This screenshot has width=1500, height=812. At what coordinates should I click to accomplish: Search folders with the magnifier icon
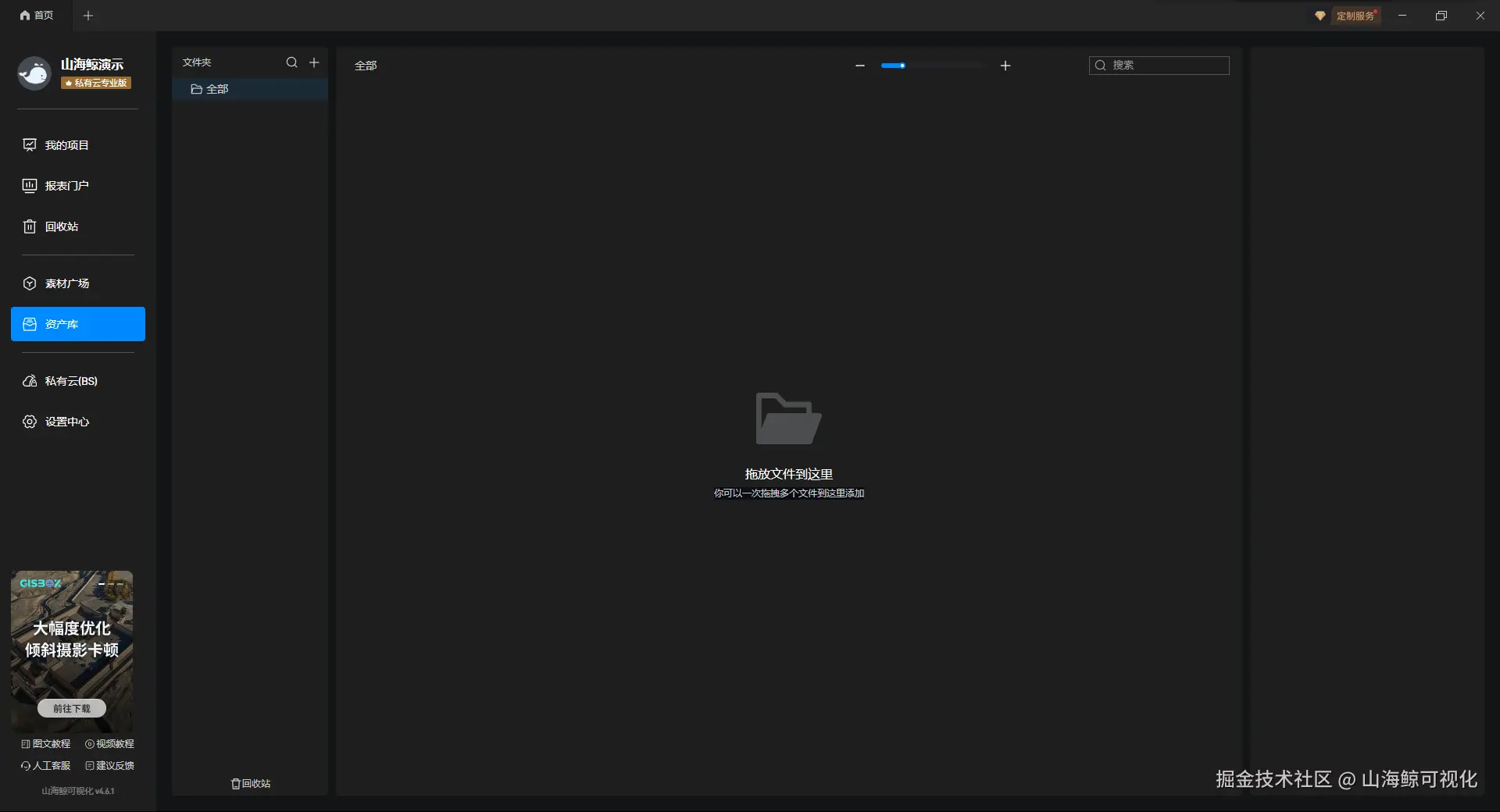point(291,62)
